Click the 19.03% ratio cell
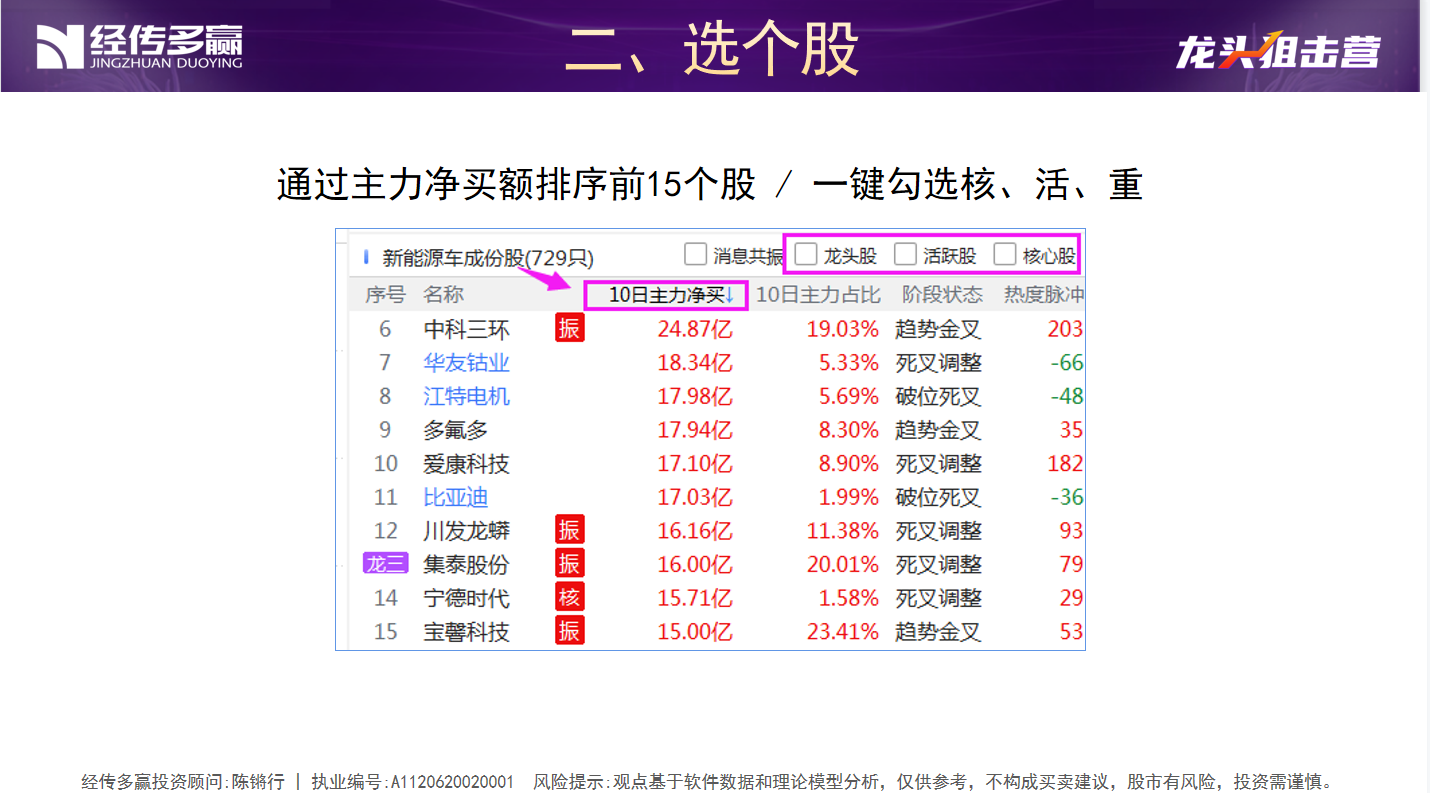The height and width of the screenshot is (793, 1430). click(x=843, y=329)
